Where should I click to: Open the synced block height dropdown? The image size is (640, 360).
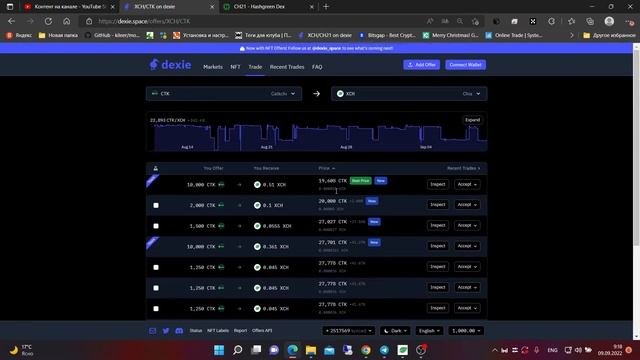[348, 331]
